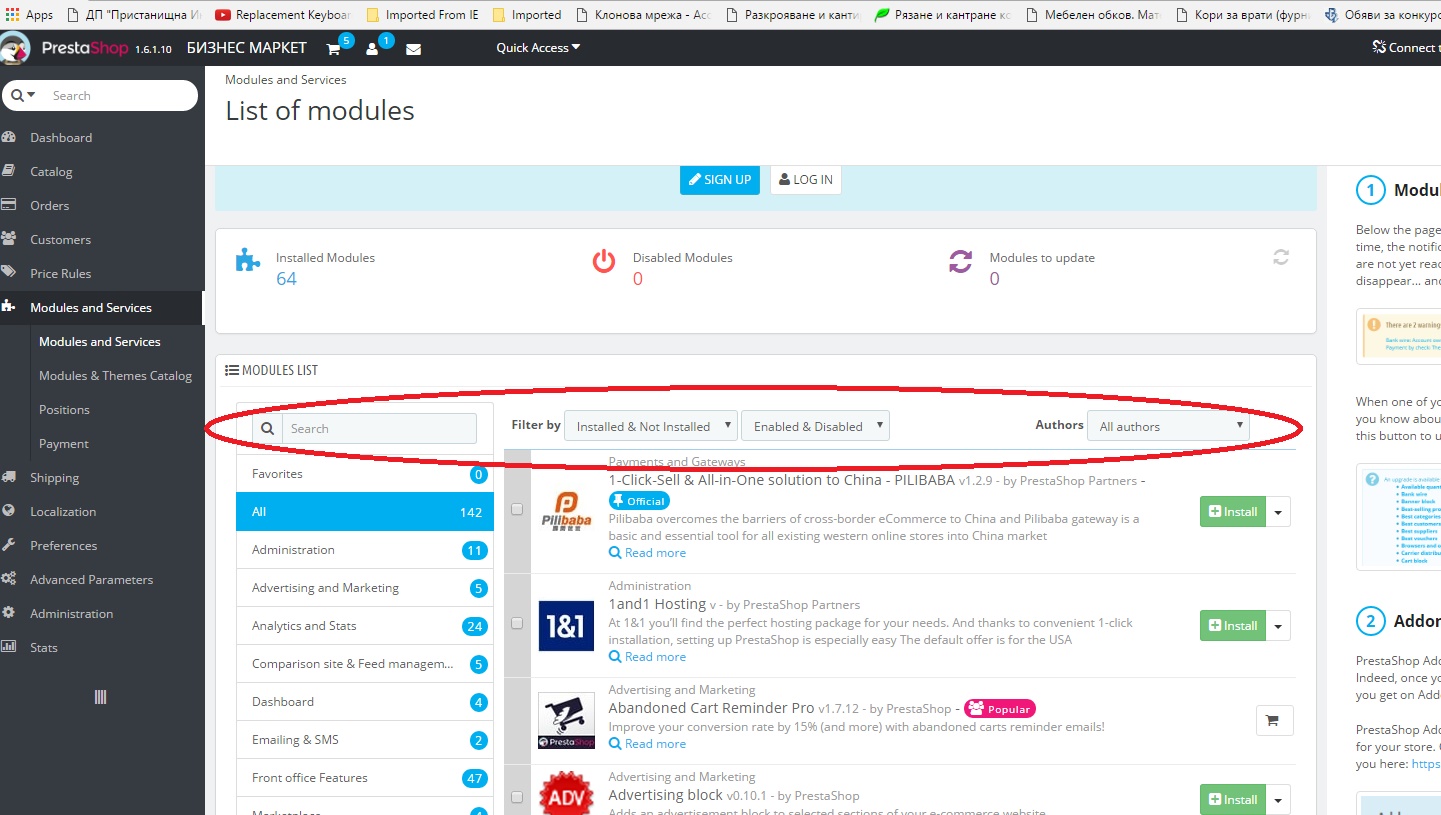Click the Abandoned Cart Reminder Pro logo
1441x815 pixels.
coord(566,721)
